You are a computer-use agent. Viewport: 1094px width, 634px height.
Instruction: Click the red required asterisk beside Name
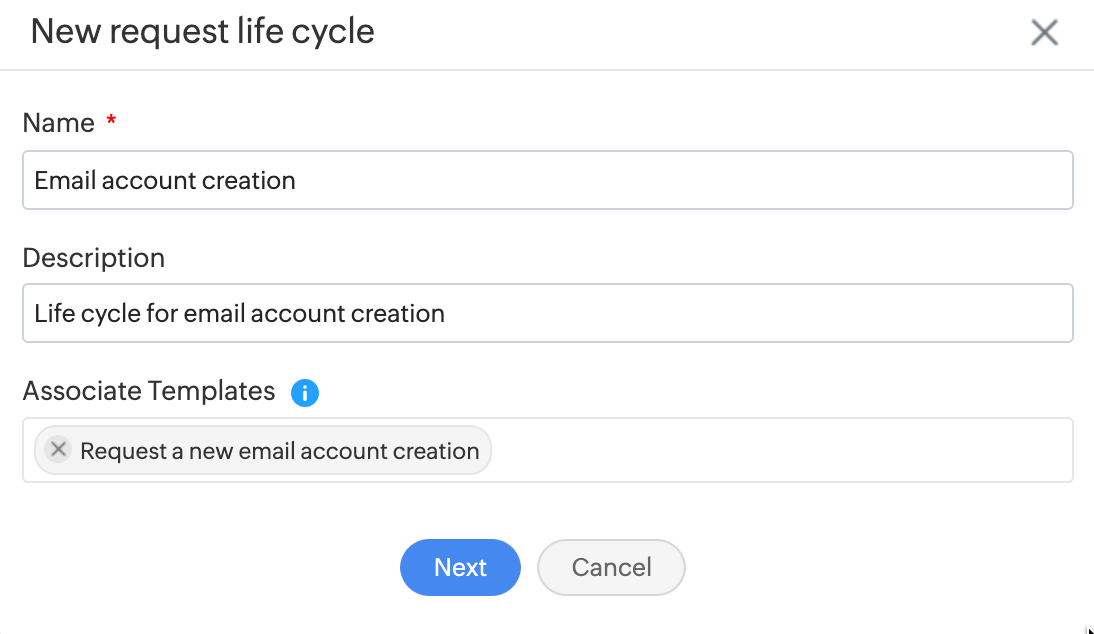tap(111, 121)
